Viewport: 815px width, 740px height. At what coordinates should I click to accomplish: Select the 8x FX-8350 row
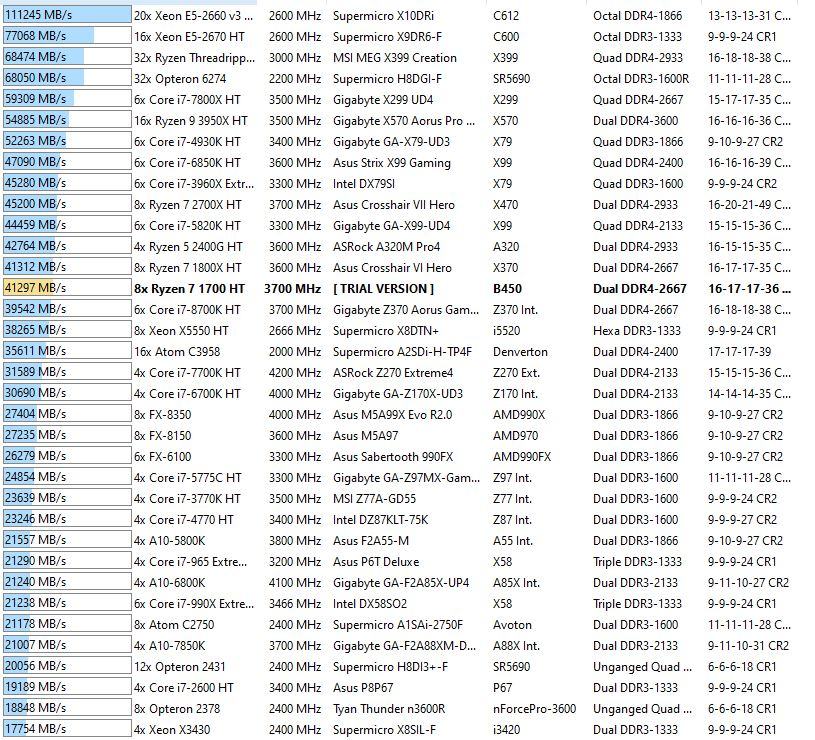pos(397,415)
